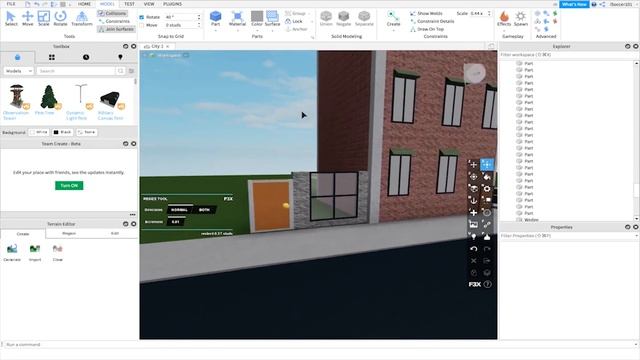Select the F3X Resize tool
Image resolution: width=640 pixels, height=360 pixels.
487,164
